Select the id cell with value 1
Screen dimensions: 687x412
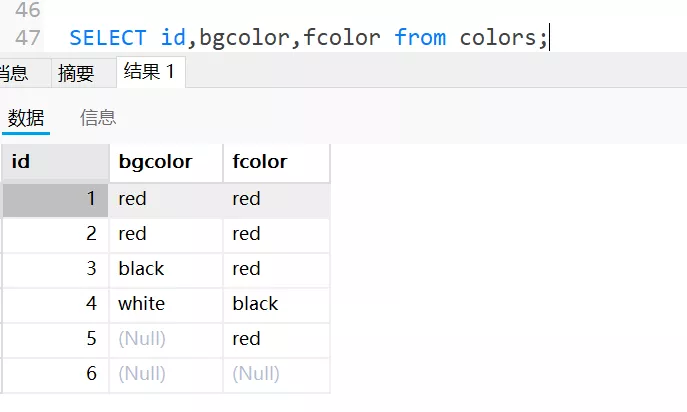55,199
